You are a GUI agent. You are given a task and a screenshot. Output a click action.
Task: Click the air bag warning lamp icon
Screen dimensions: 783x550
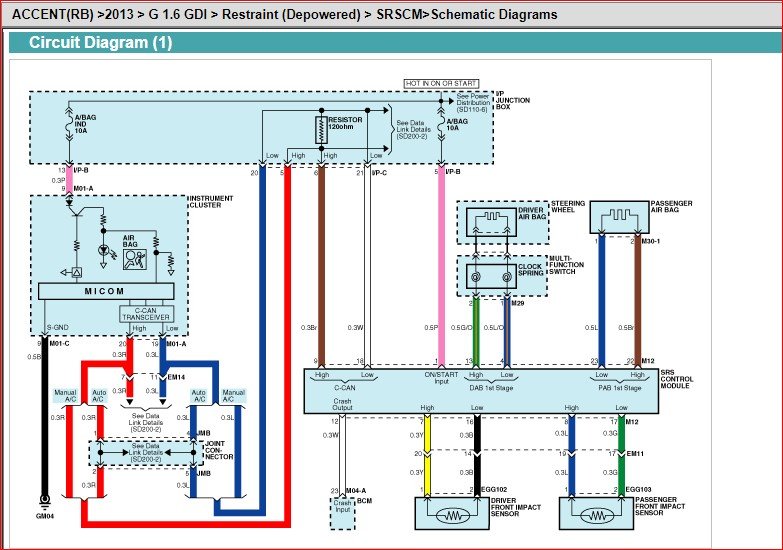pyautogui.click(x=135, y=259)
